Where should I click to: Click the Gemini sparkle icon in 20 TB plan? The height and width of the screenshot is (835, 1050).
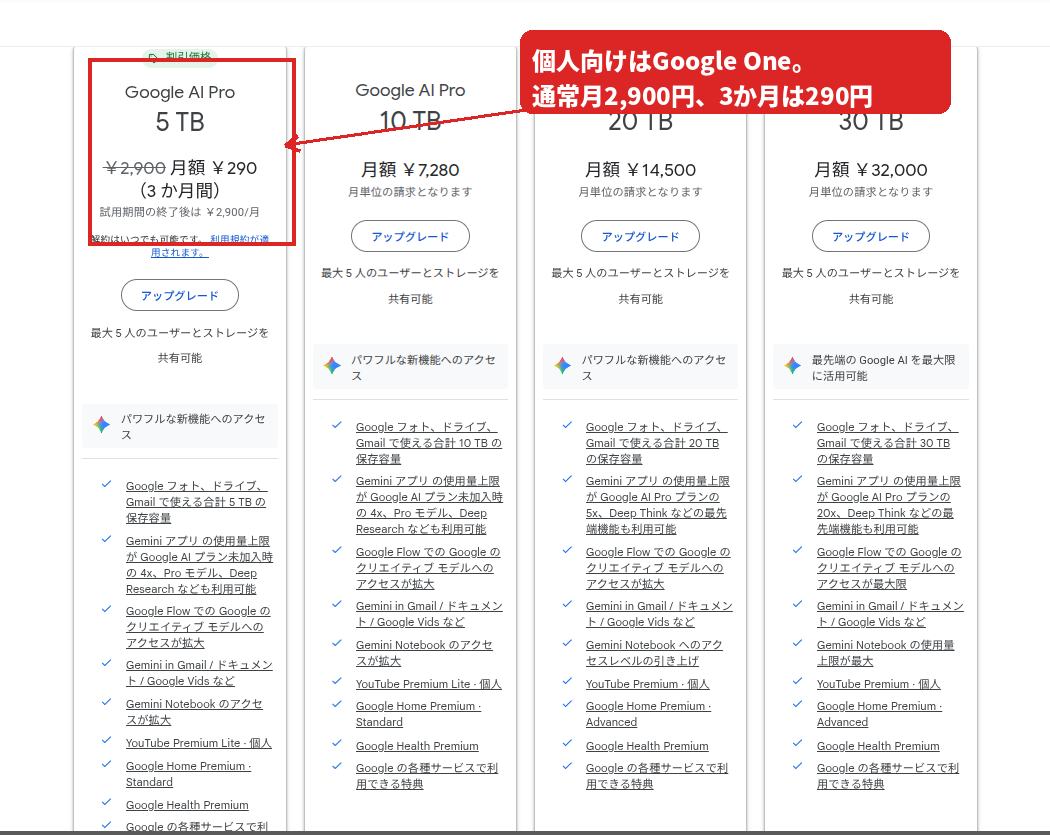pos(562,366)
